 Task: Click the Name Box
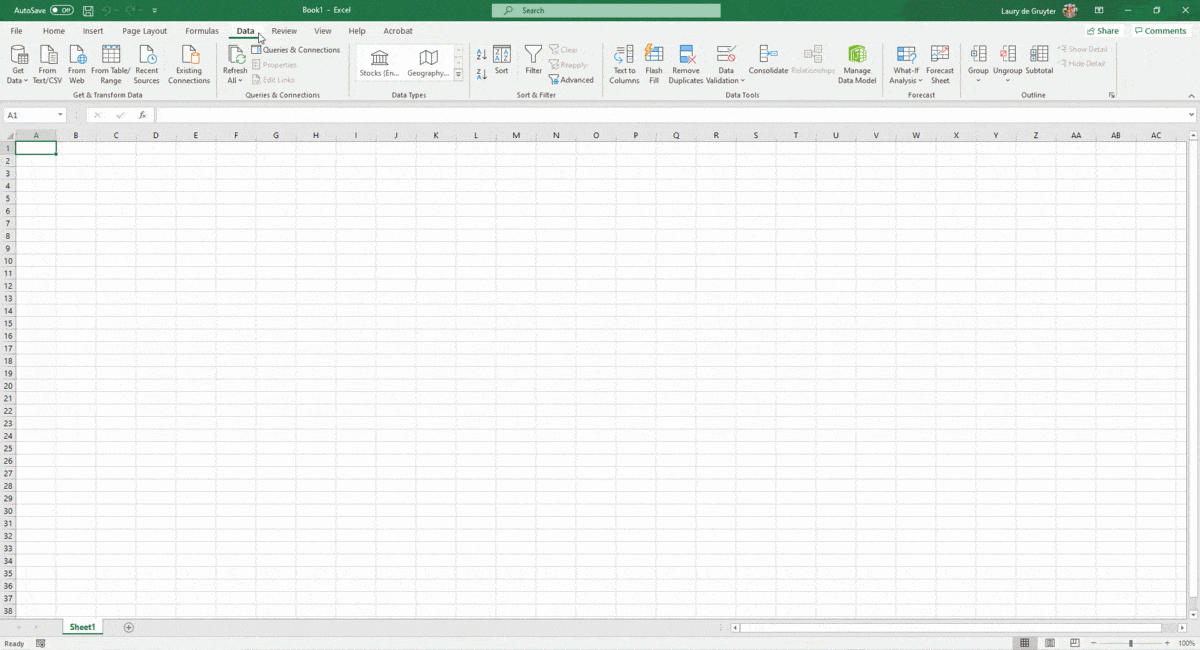[30, 115]
